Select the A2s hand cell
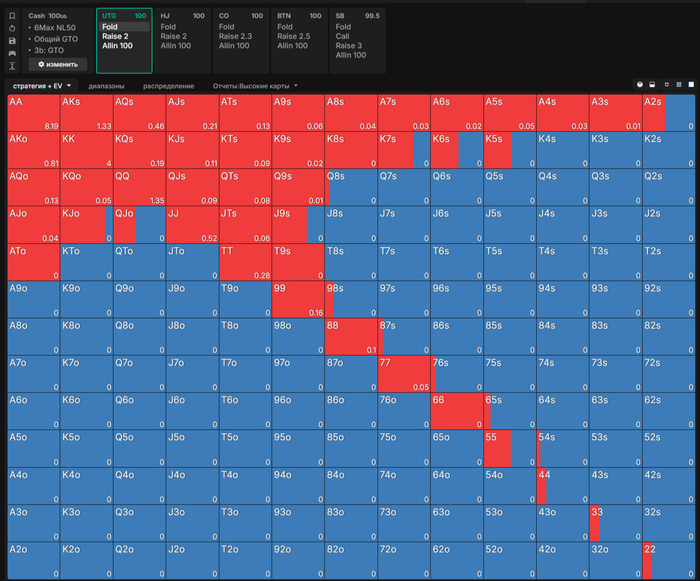The width and height of the screenshot is (700, 581). [x=669, y=113]
